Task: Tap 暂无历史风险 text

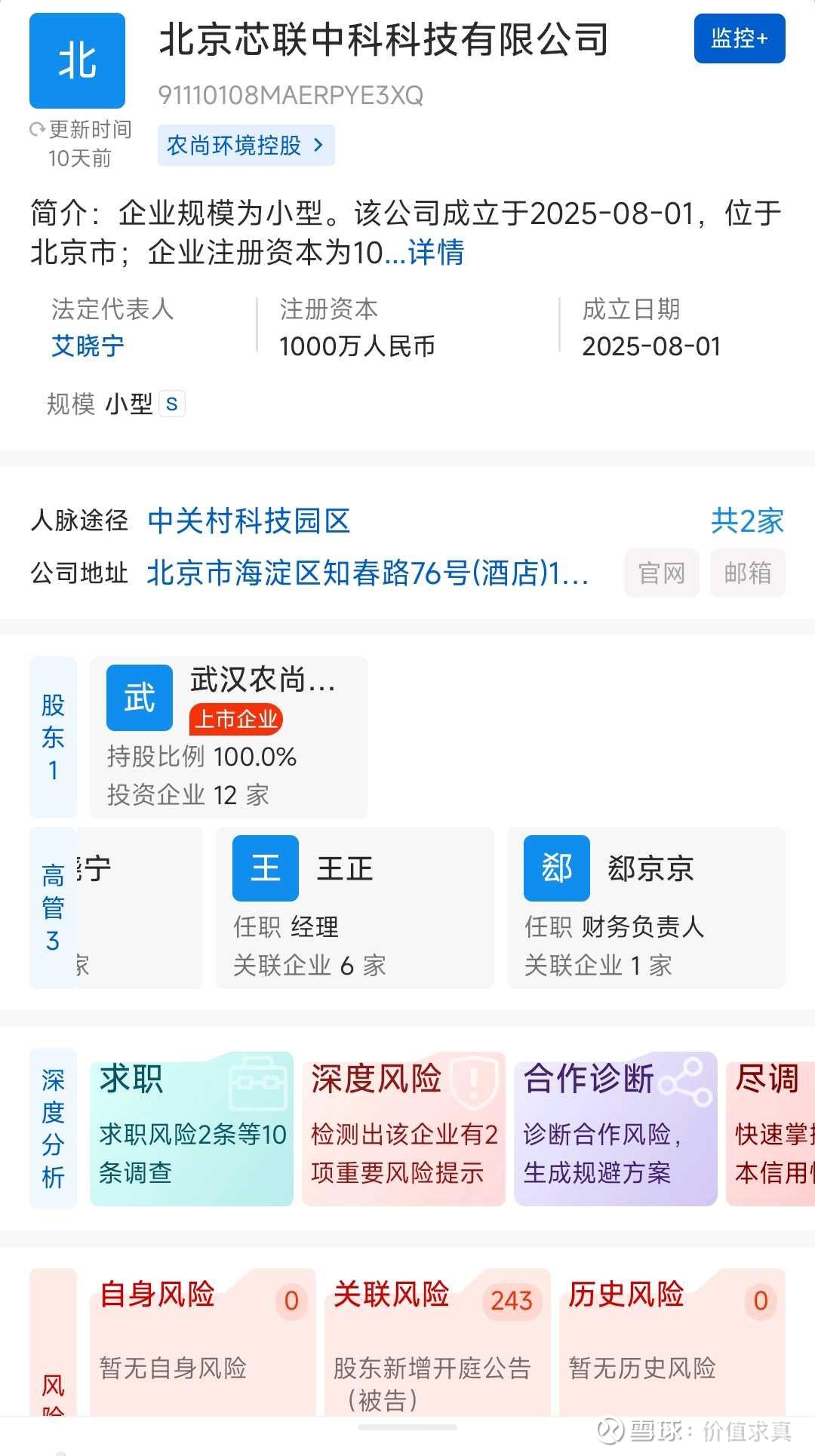Action: 642,1368
